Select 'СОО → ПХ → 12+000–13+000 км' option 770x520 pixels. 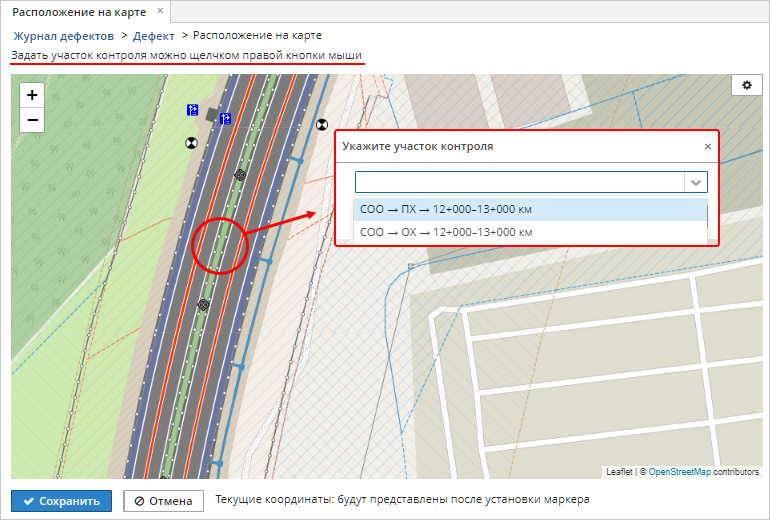point(530,209)
